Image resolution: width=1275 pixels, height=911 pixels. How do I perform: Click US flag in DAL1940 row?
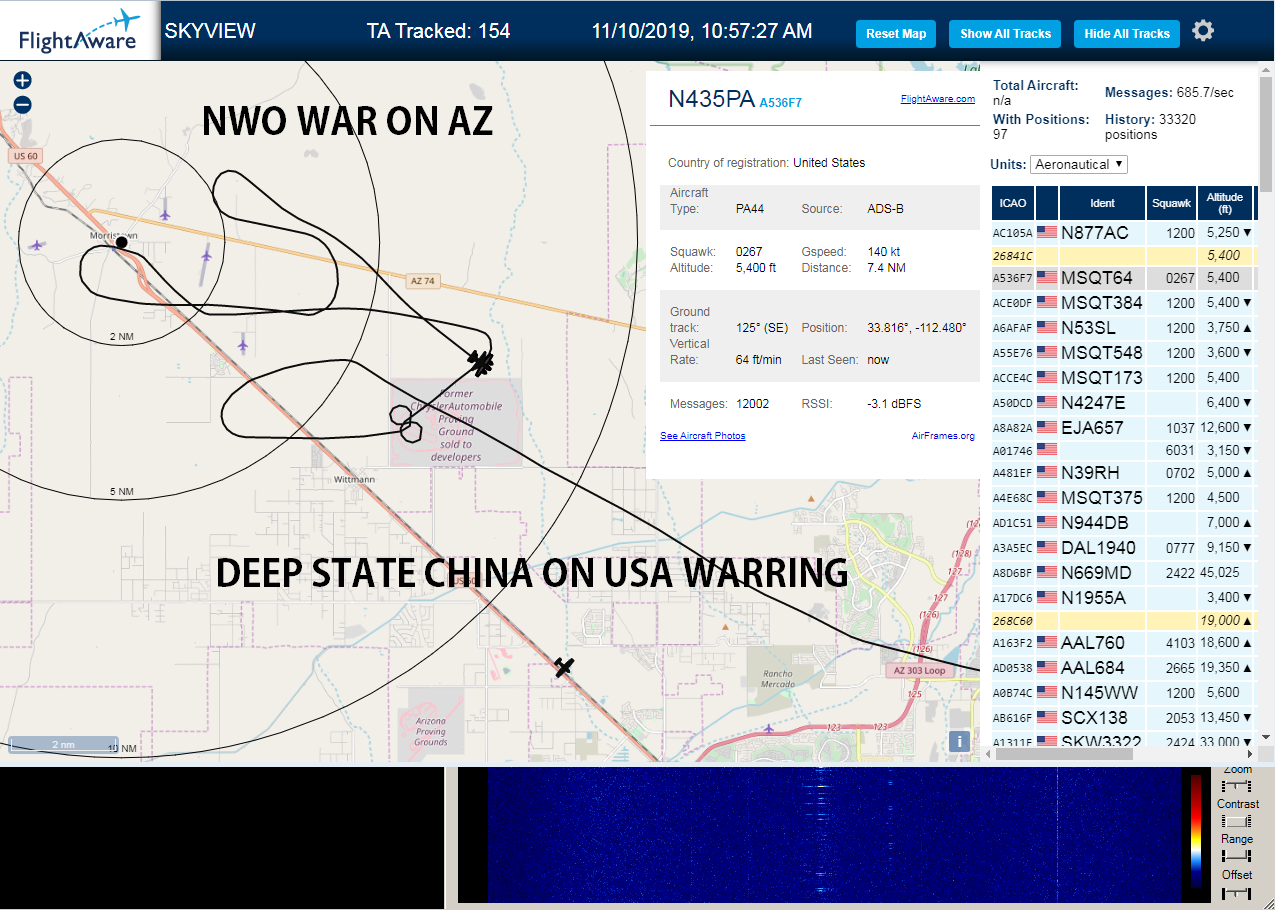coord(1047,548)
